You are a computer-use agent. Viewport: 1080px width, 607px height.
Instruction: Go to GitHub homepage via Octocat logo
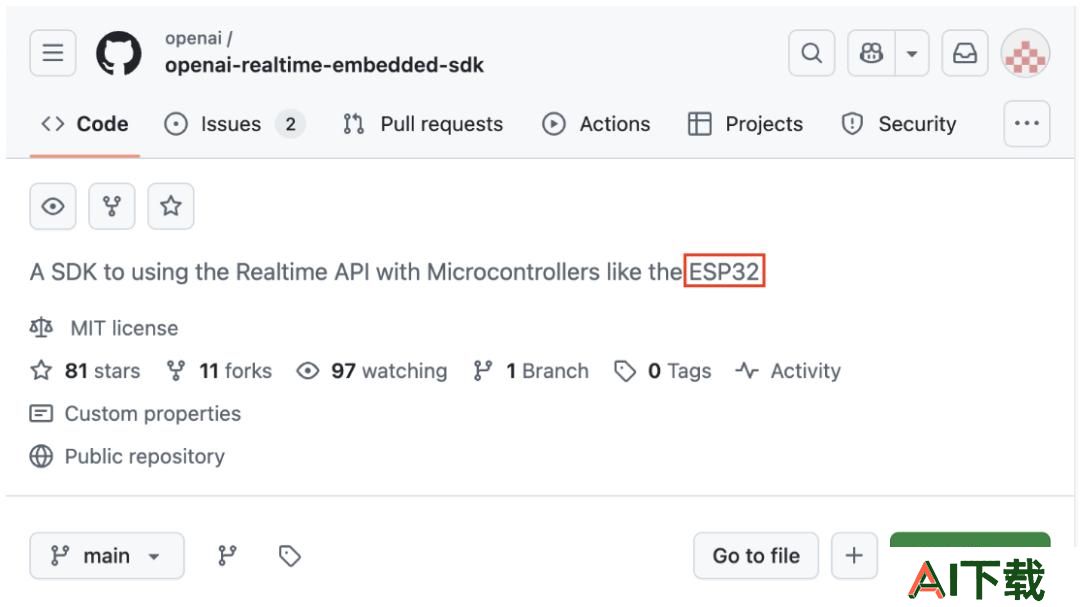click(x=118, y=53)
